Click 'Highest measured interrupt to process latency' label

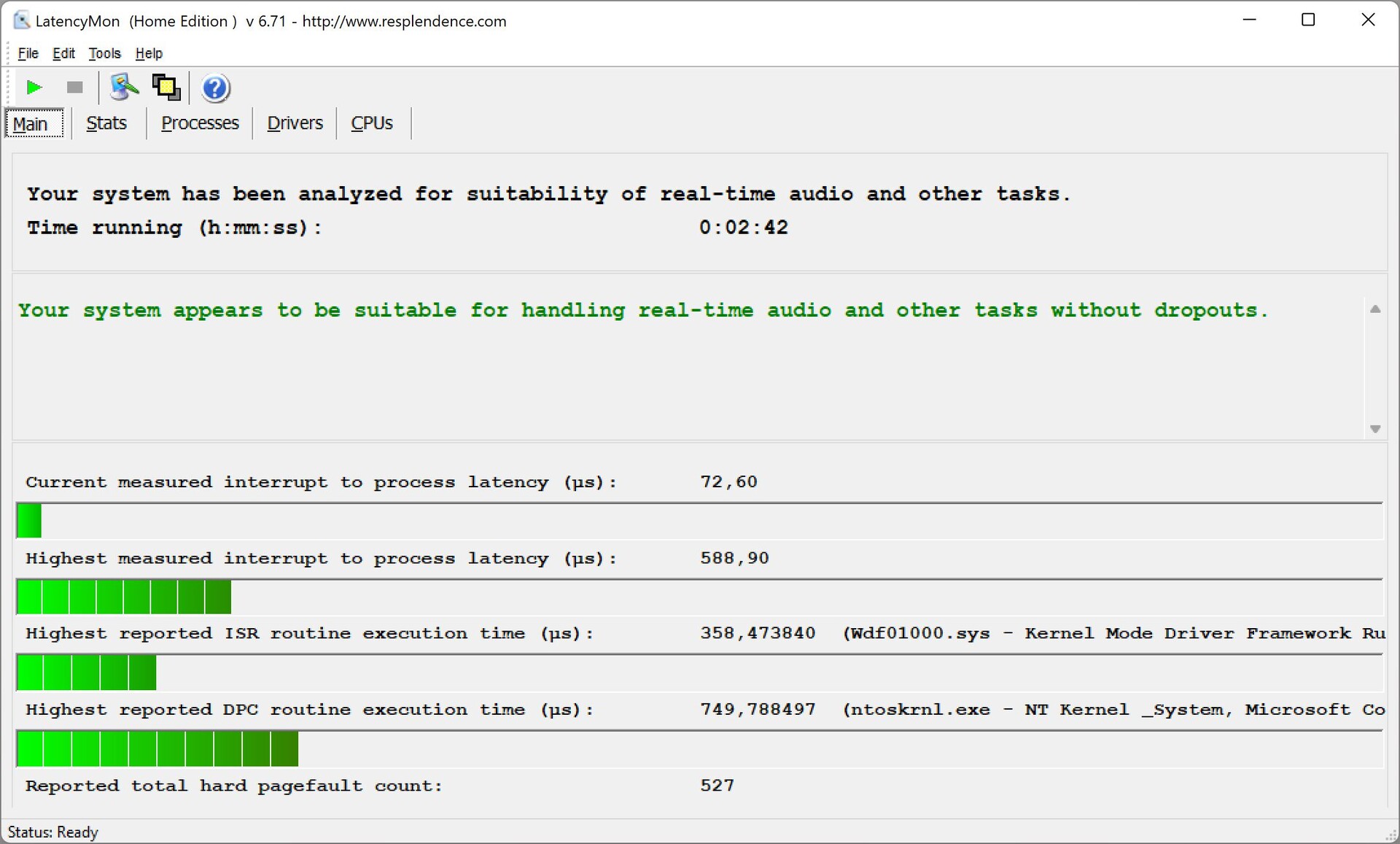(x=321, y=558)
